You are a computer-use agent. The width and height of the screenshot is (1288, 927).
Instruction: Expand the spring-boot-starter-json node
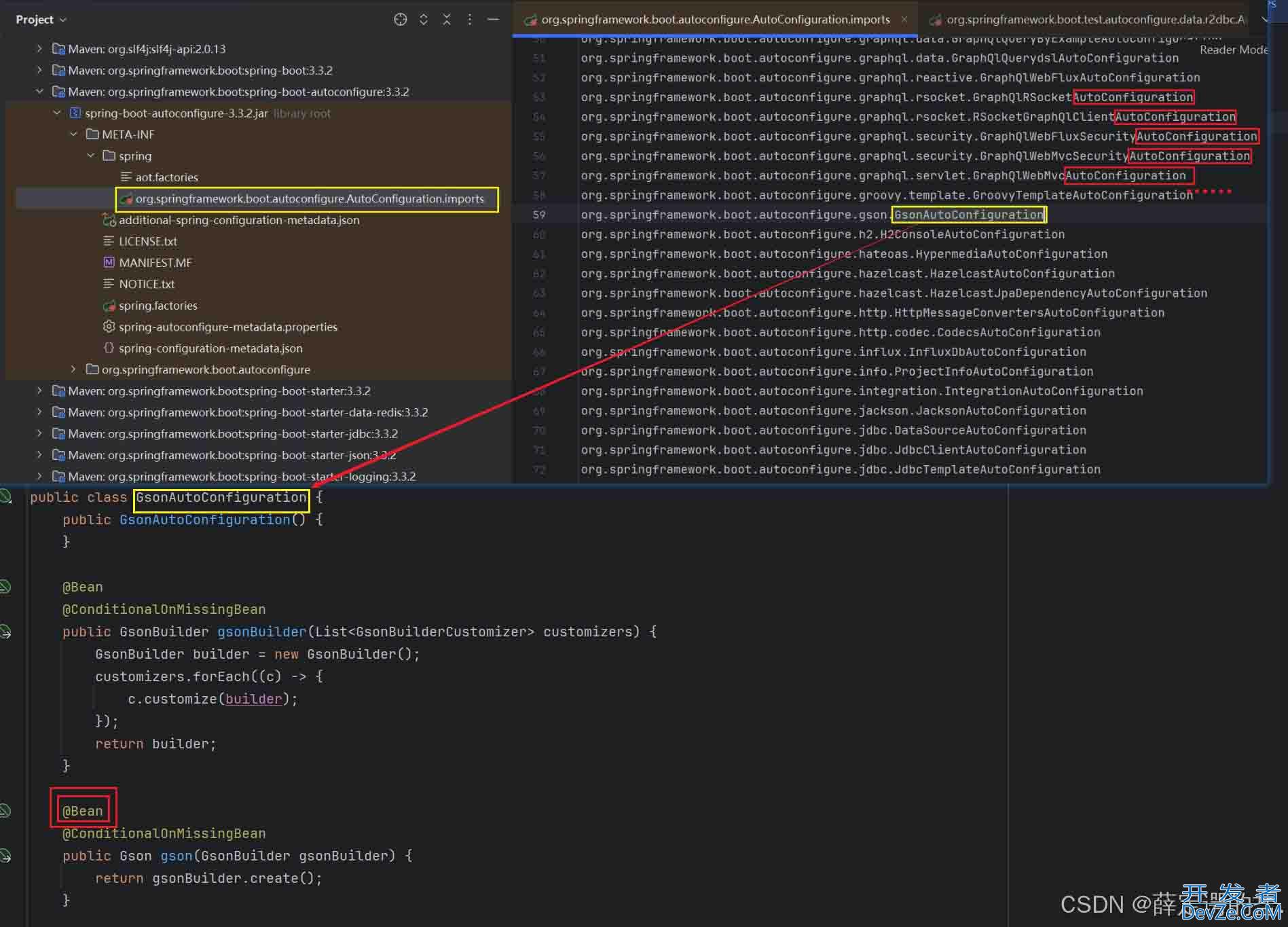click(x=39, y=455)
